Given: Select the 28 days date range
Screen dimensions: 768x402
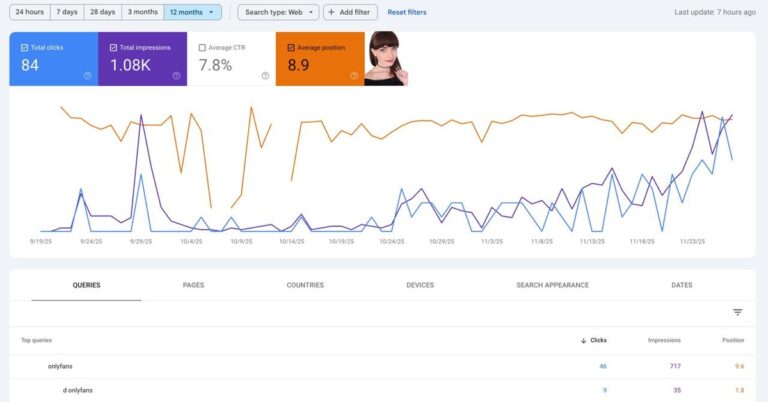Looking at the screenshot, I should pyautogui.click(x=101, y=12).
